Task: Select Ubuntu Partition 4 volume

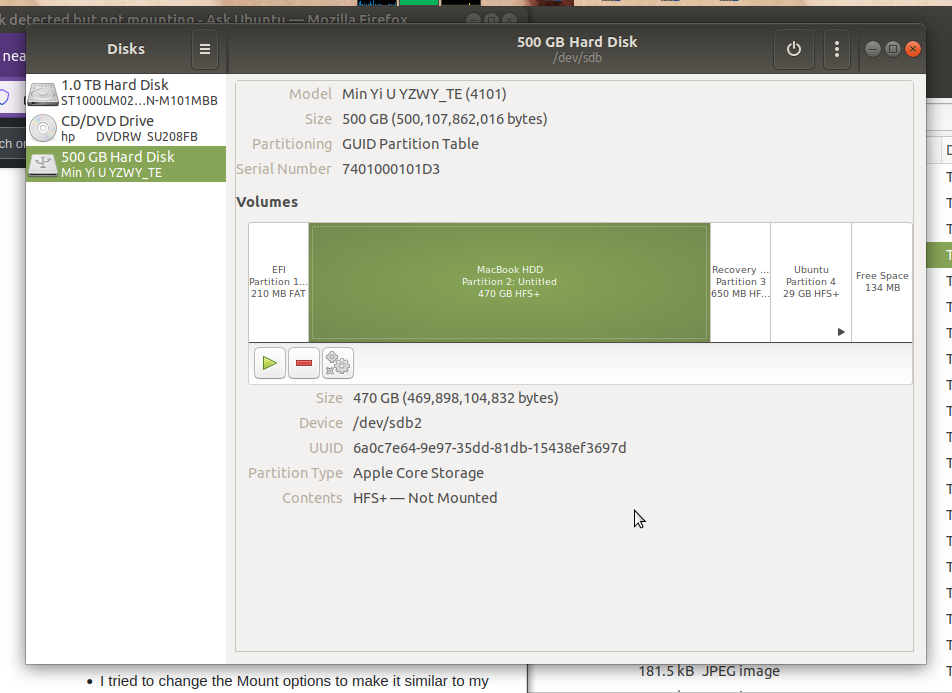Action: click(810, 282)
